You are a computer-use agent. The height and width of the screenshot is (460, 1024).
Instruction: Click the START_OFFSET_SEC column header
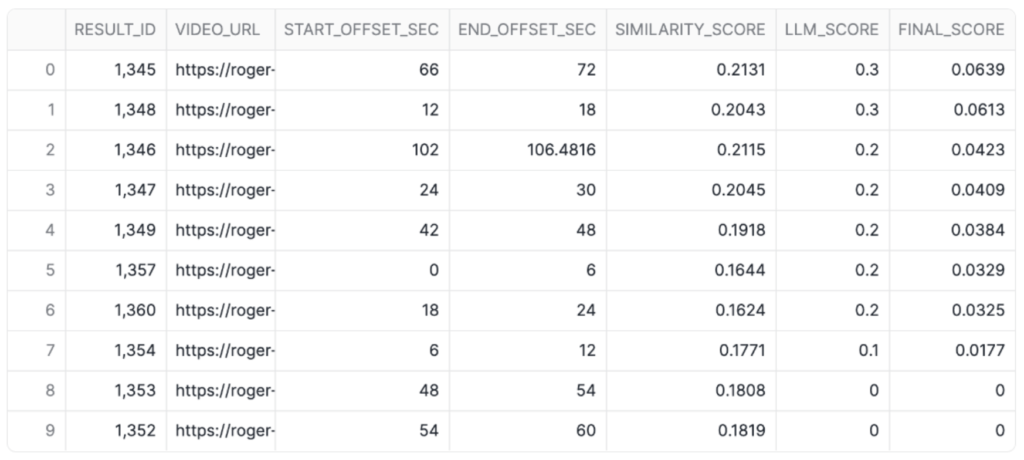click(361, 29)
